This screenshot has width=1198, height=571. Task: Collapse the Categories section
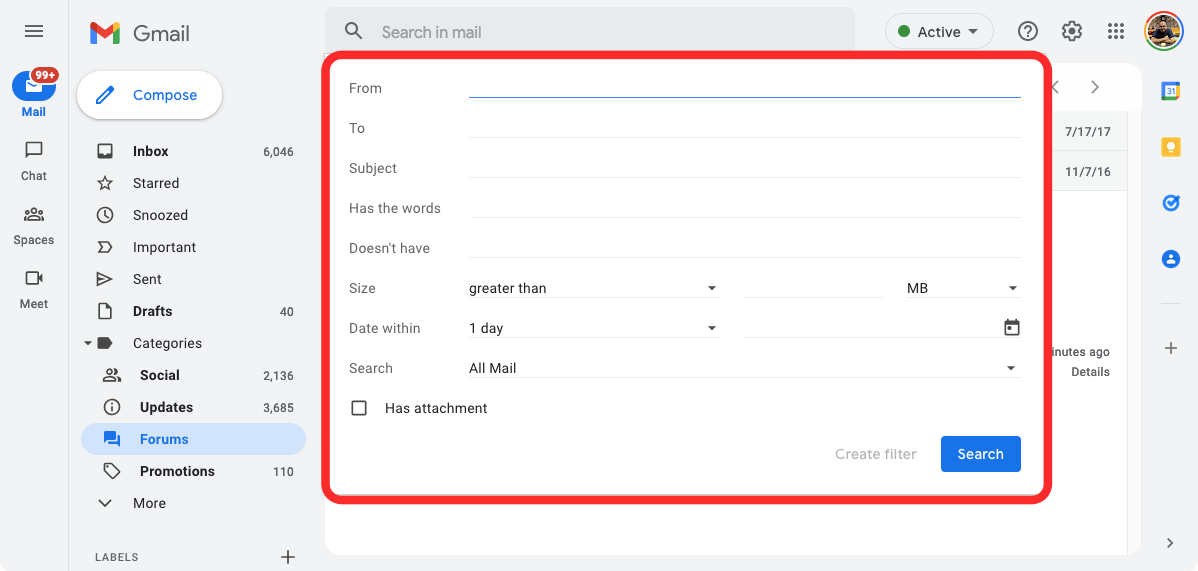coord(88,343)
